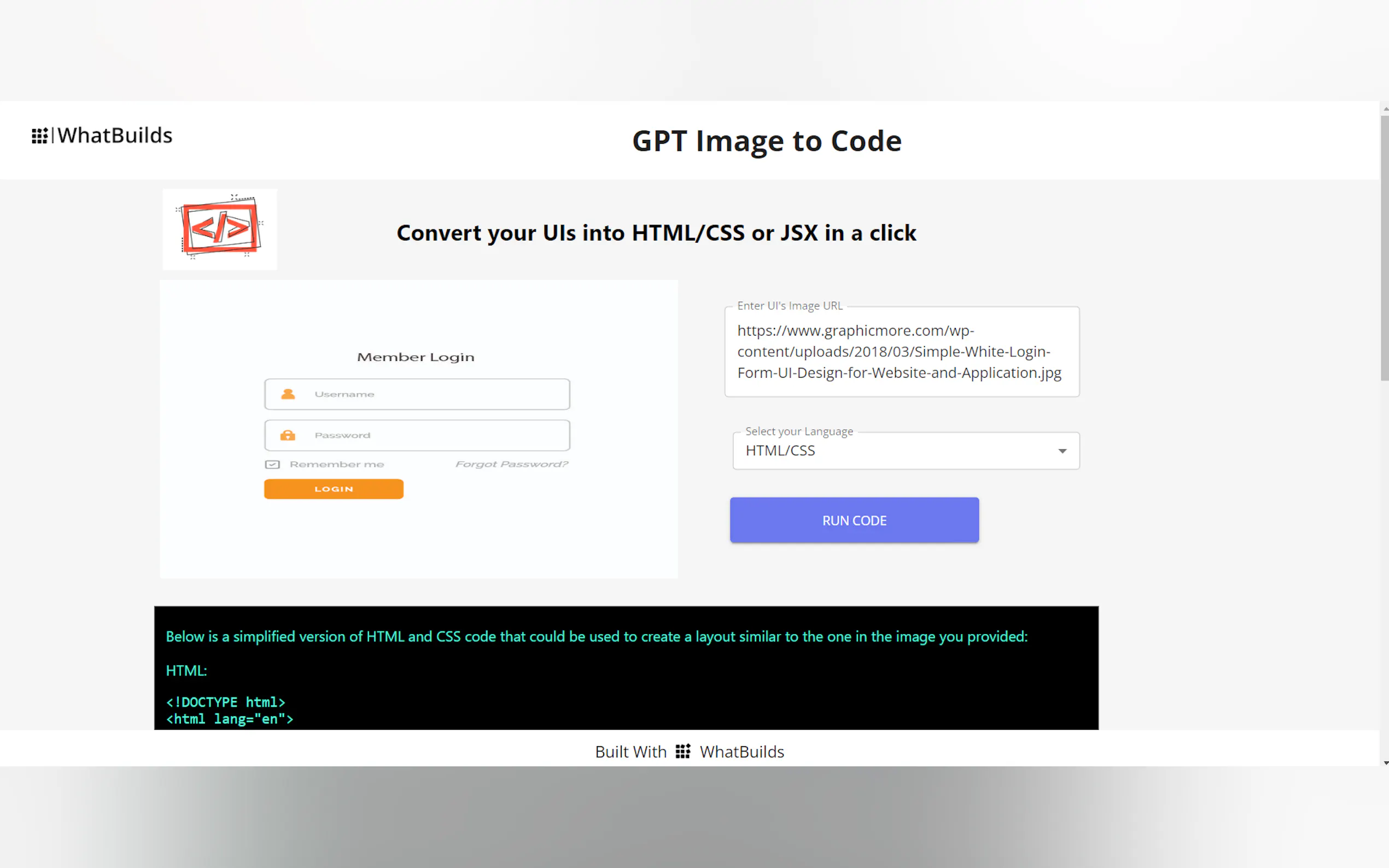The width and height of the screenshot is (1389, 868).
Task: Click the orange LOGIN button in preview
Action: click(x=334, y=489)
